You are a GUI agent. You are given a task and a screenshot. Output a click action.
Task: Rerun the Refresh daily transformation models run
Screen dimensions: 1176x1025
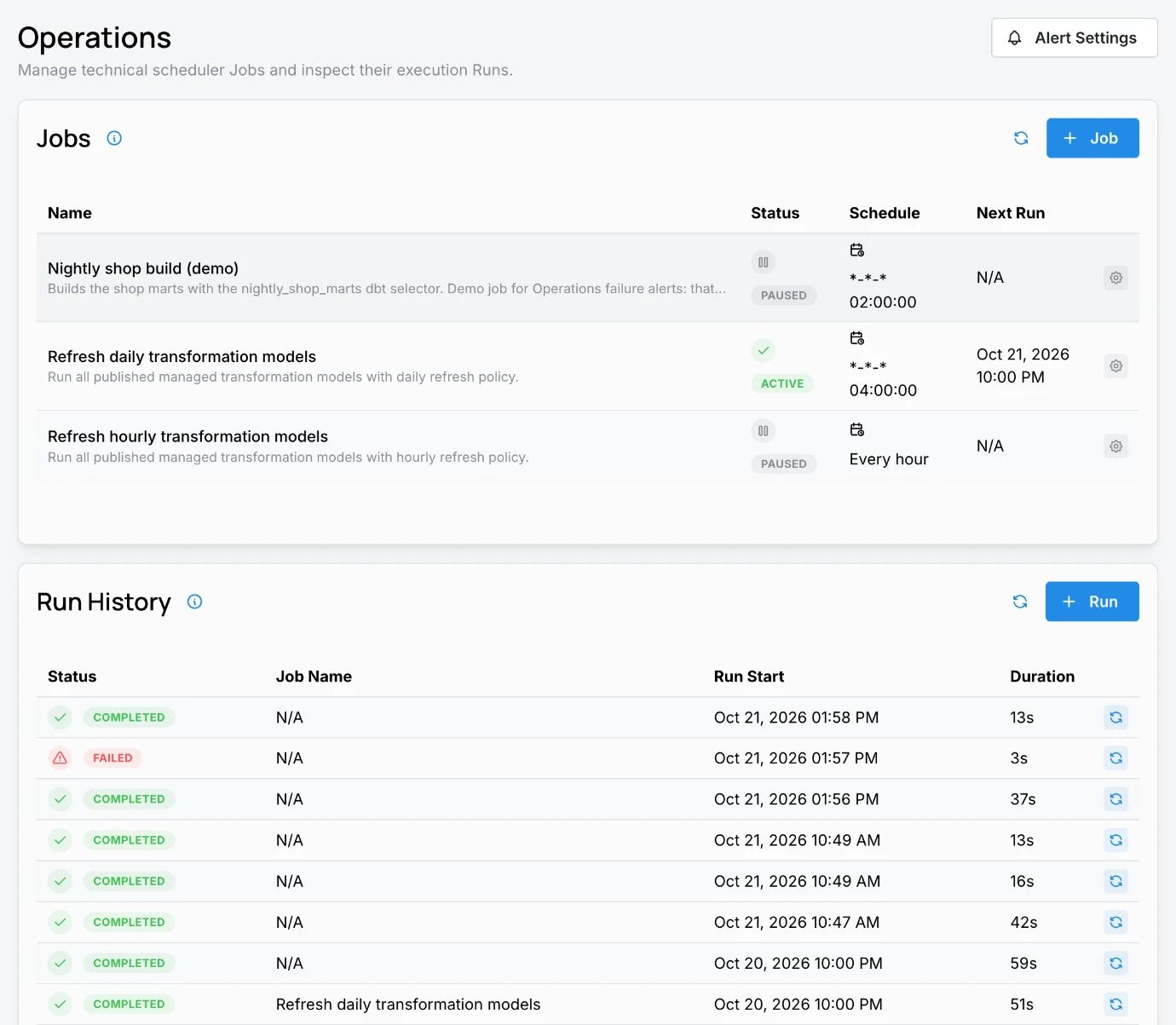[x=1115, y=1004]
